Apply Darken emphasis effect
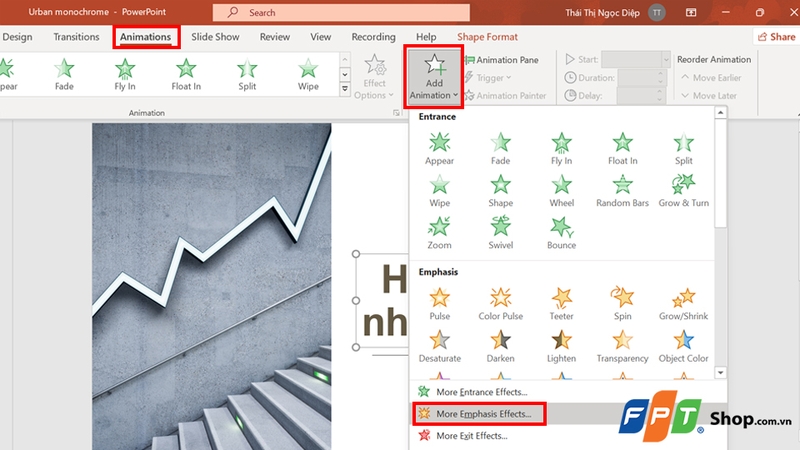Viewport: 800px width, 450px height. pyautogui.click(x=501, y=346)
